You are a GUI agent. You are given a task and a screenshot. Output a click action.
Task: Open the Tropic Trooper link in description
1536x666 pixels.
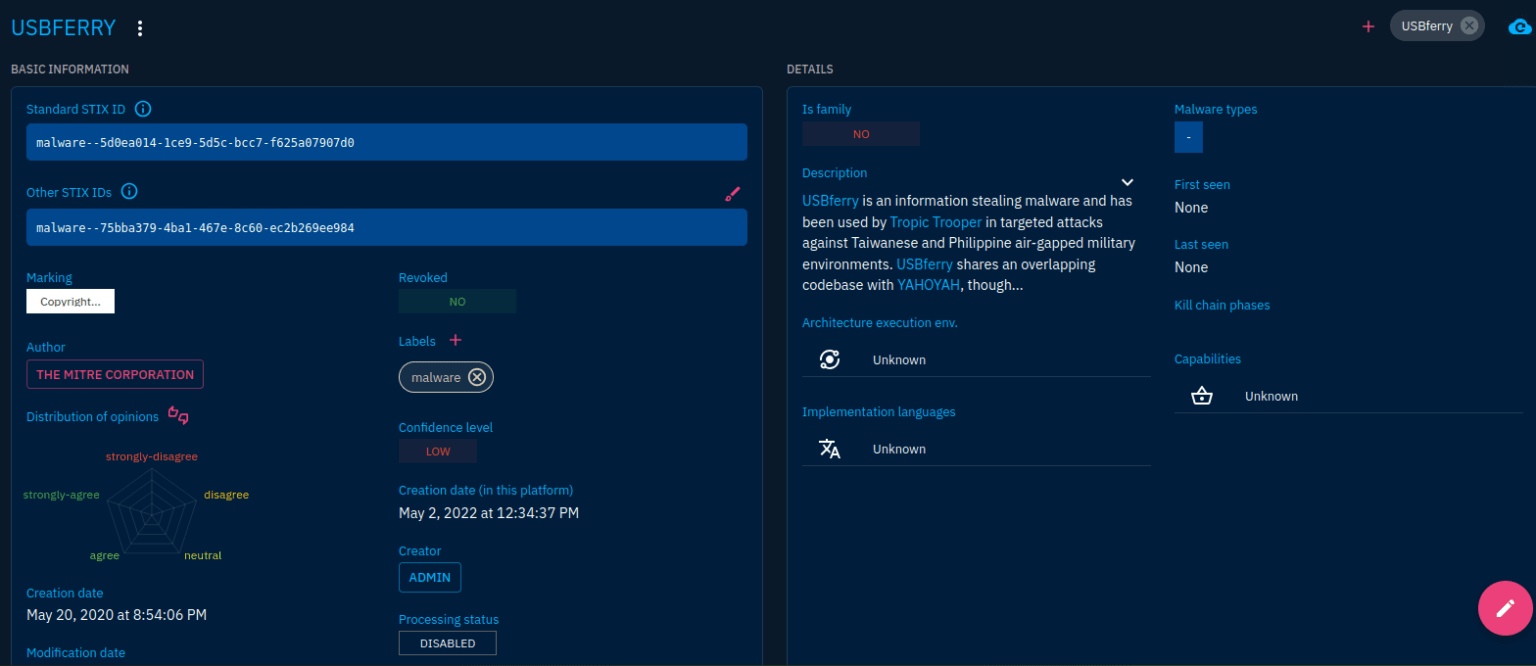pyautogui.click(x=936, y=222)
